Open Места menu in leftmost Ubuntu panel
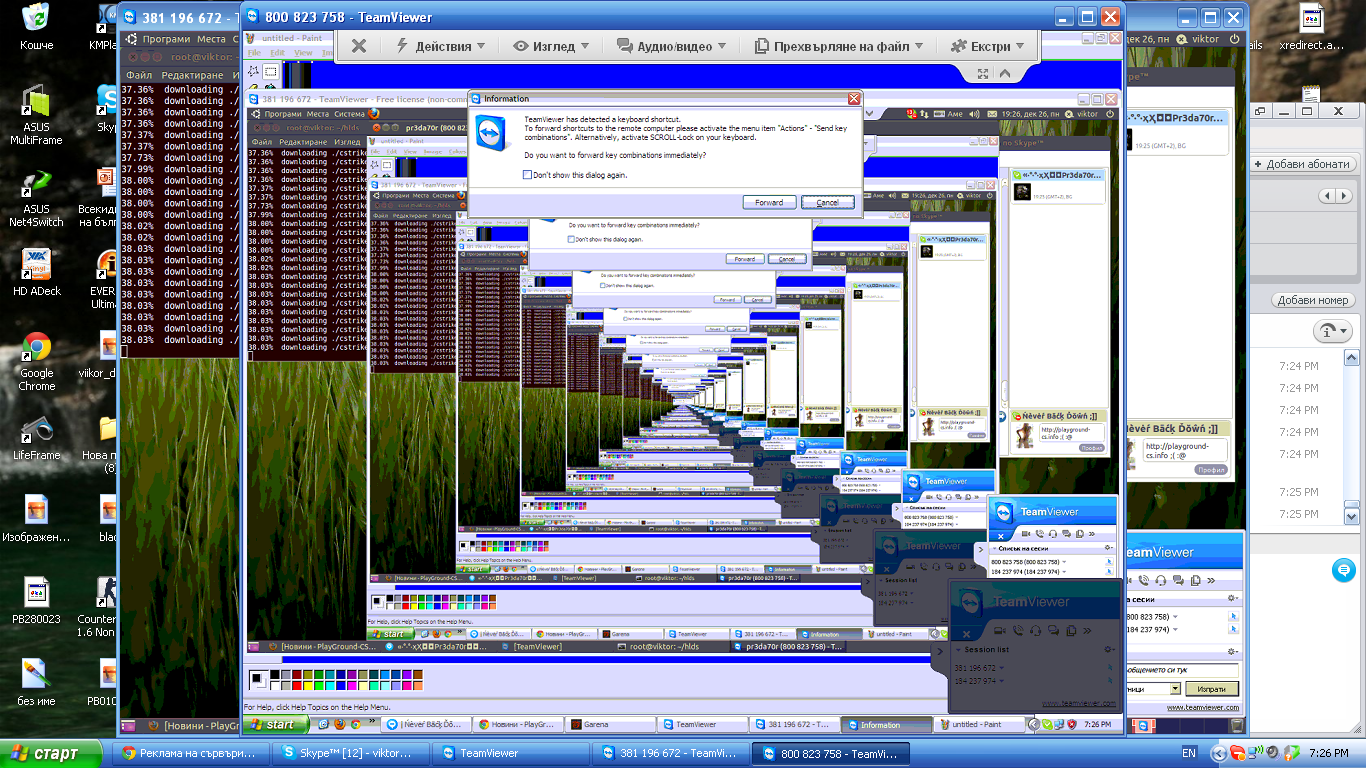The width and height of the screenshot is (1366, 768). pos(211,39)
